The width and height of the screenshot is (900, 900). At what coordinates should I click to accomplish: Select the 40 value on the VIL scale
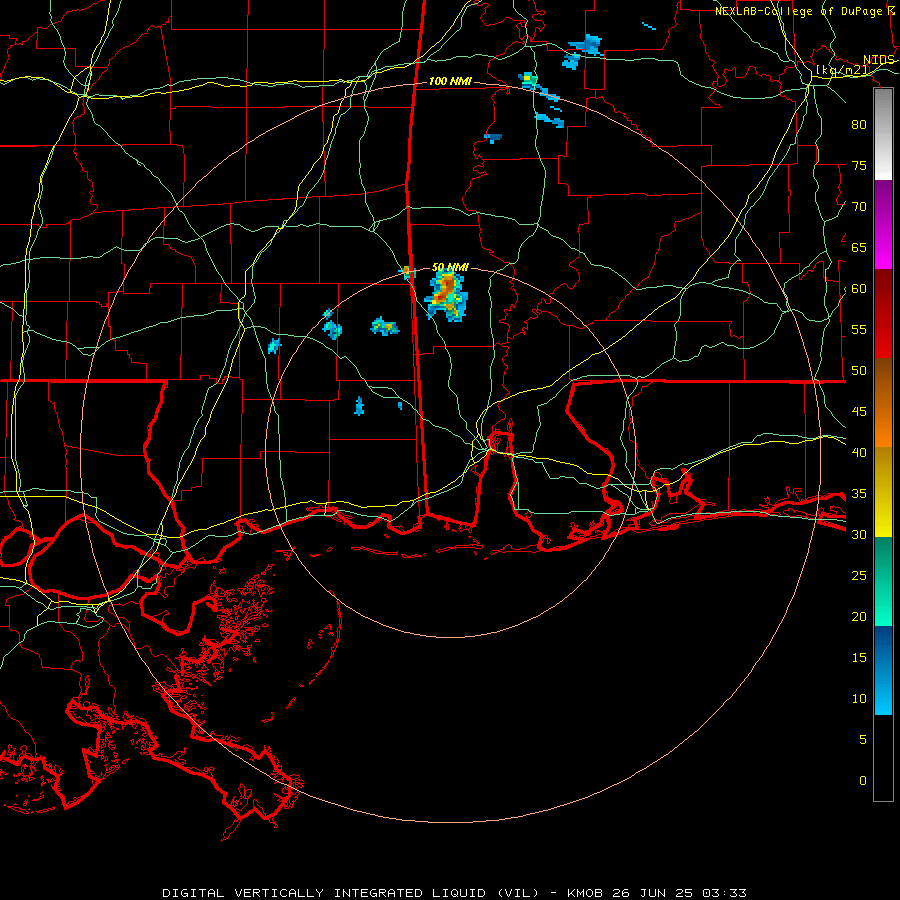pyautogui.click(x=859, y=453)
